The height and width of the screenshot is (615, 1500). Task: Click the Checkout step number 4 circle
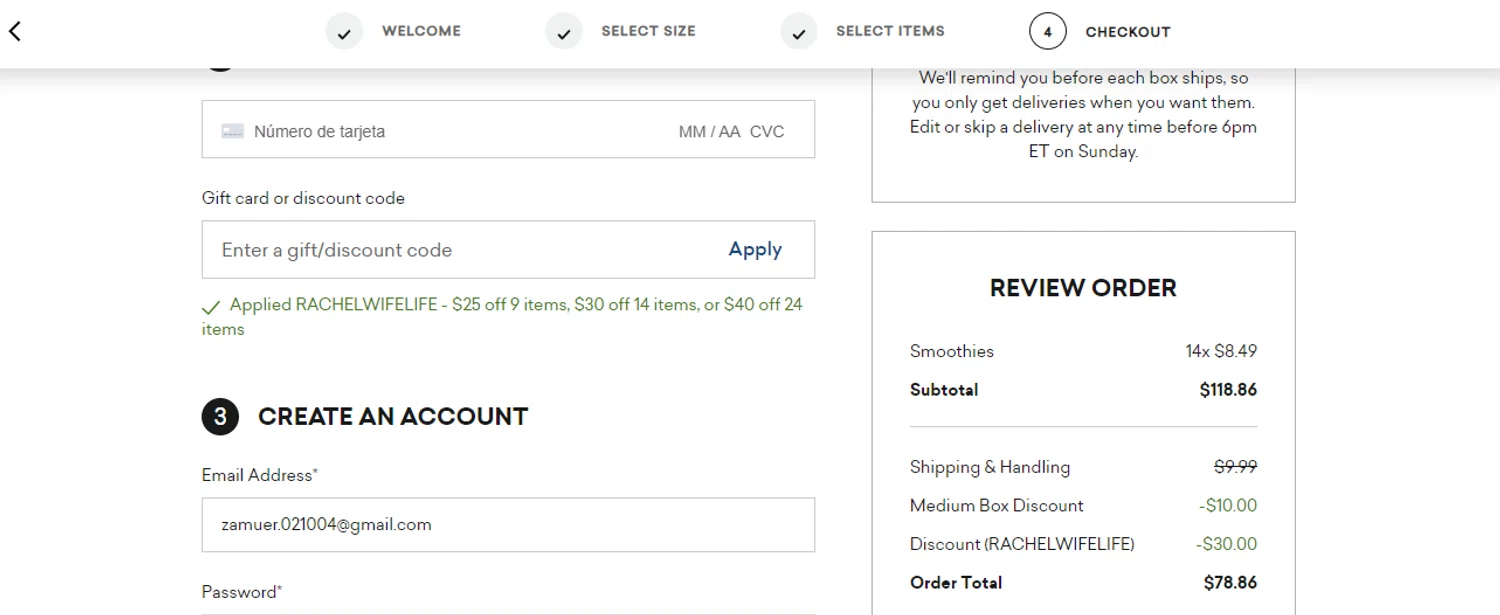click(x=1047, y=32)
